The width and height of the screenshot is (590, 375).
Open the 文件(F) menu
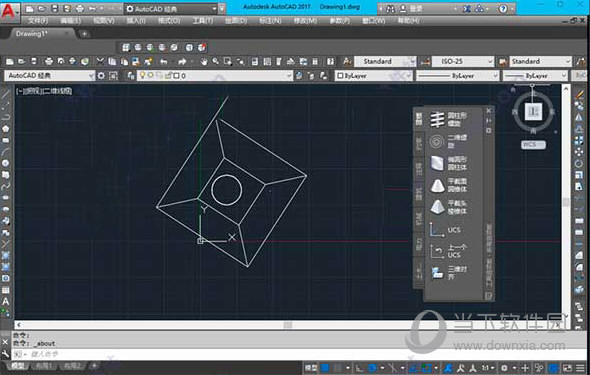point(38,21)
